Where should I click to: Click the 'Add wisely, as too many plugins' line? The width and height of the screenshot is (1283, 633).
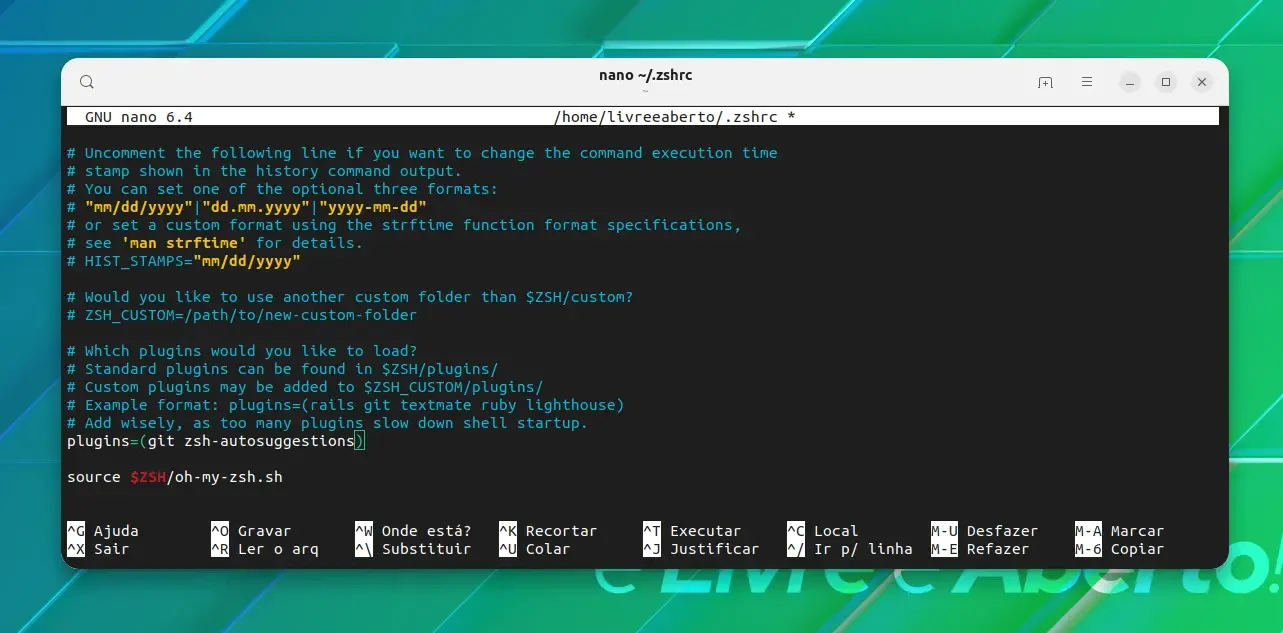pyautogui.click(x=328, y=423)
